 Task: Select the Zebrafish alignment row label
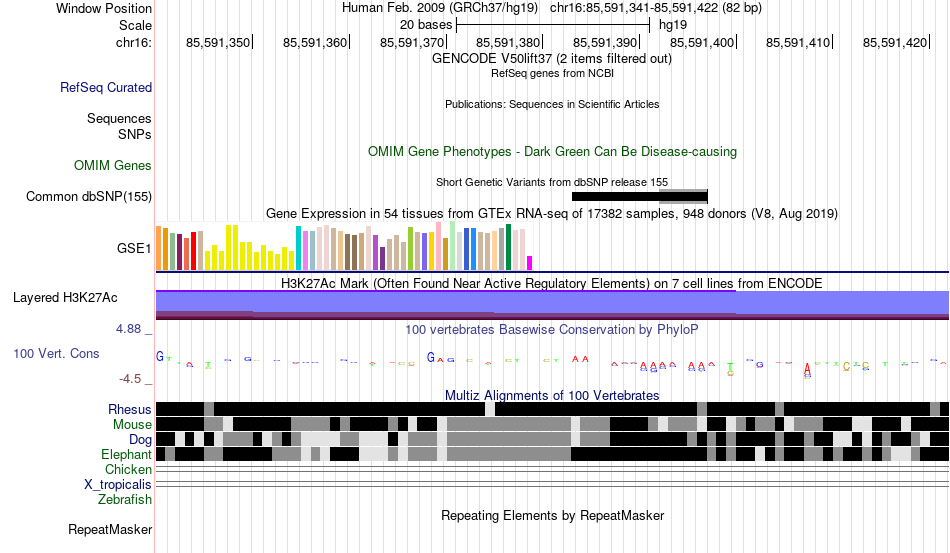[125, 500]
